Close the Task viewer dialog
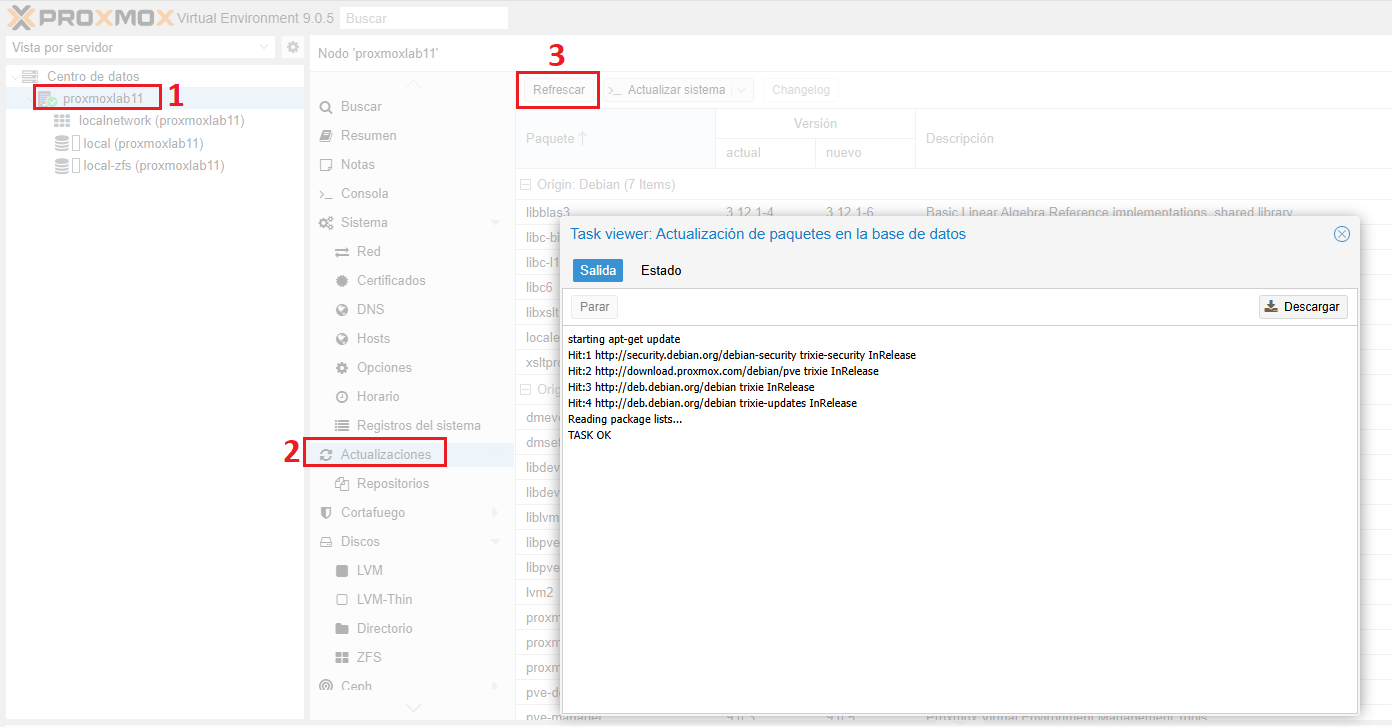Screen dimensions: 1392x727 coord(1342,234)
